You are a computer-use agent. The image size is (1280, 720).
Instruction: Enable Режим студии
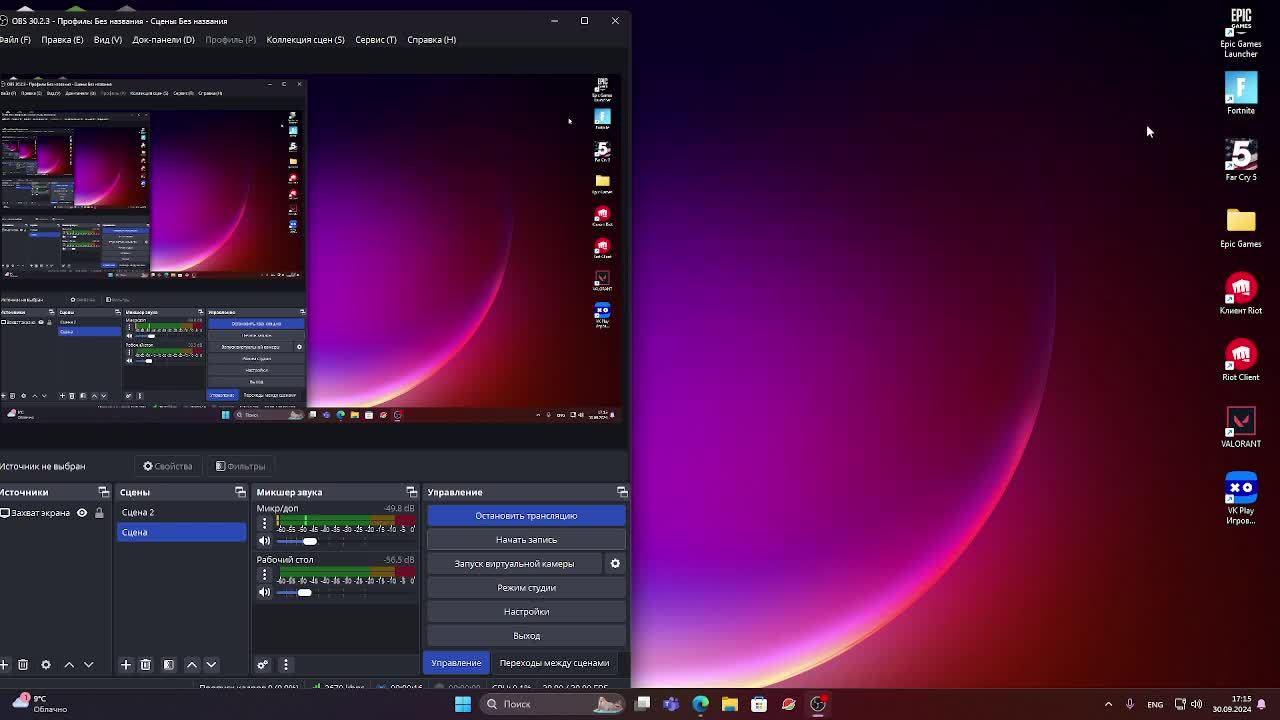(x=526, y=588)
